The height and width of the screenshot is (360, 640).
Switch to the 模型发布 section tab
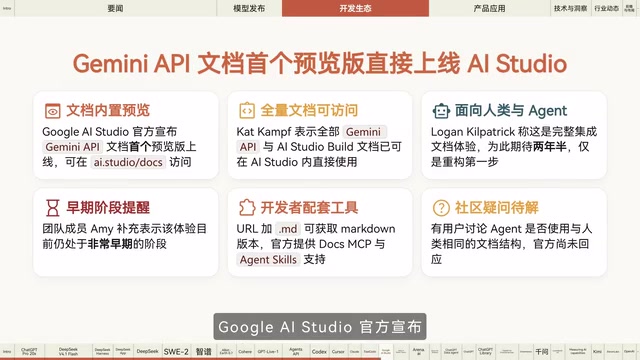pyautogui.click(x=249, y=8)
